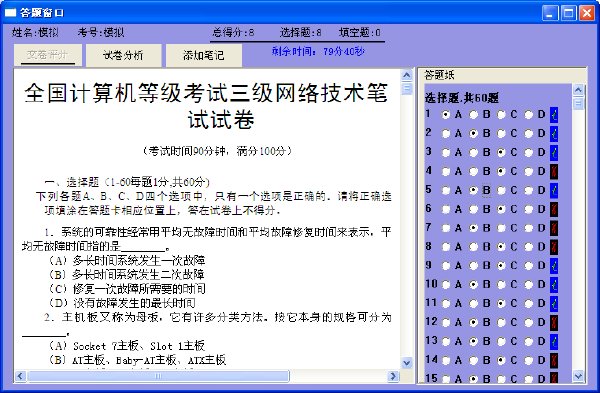Image resolution: width=600 pixels, height=393 pixels.
Task: Click the correct-mark icon for question 10
Action: [x=554, y=285]
